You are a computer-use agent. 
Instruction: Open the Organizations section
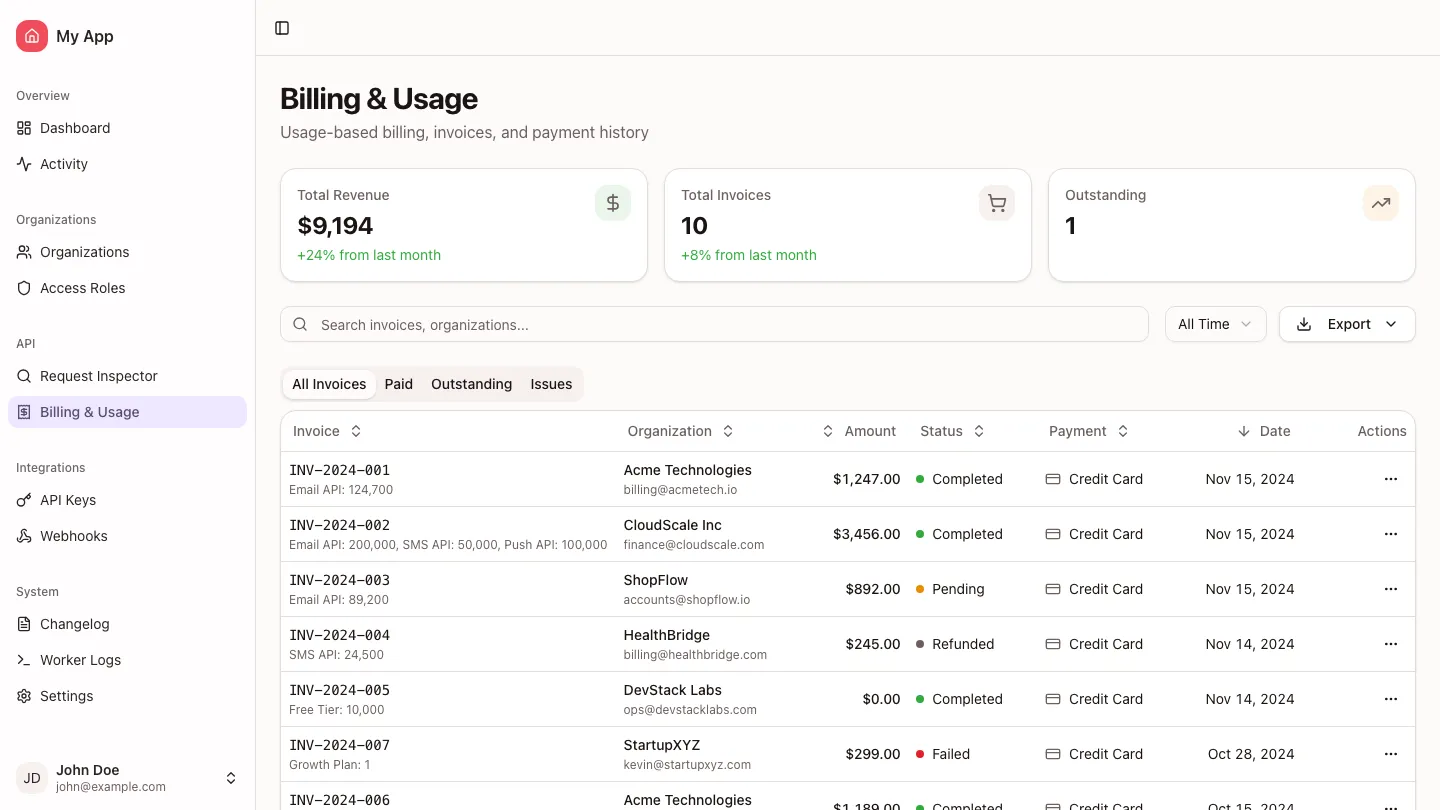pos(84,252)
